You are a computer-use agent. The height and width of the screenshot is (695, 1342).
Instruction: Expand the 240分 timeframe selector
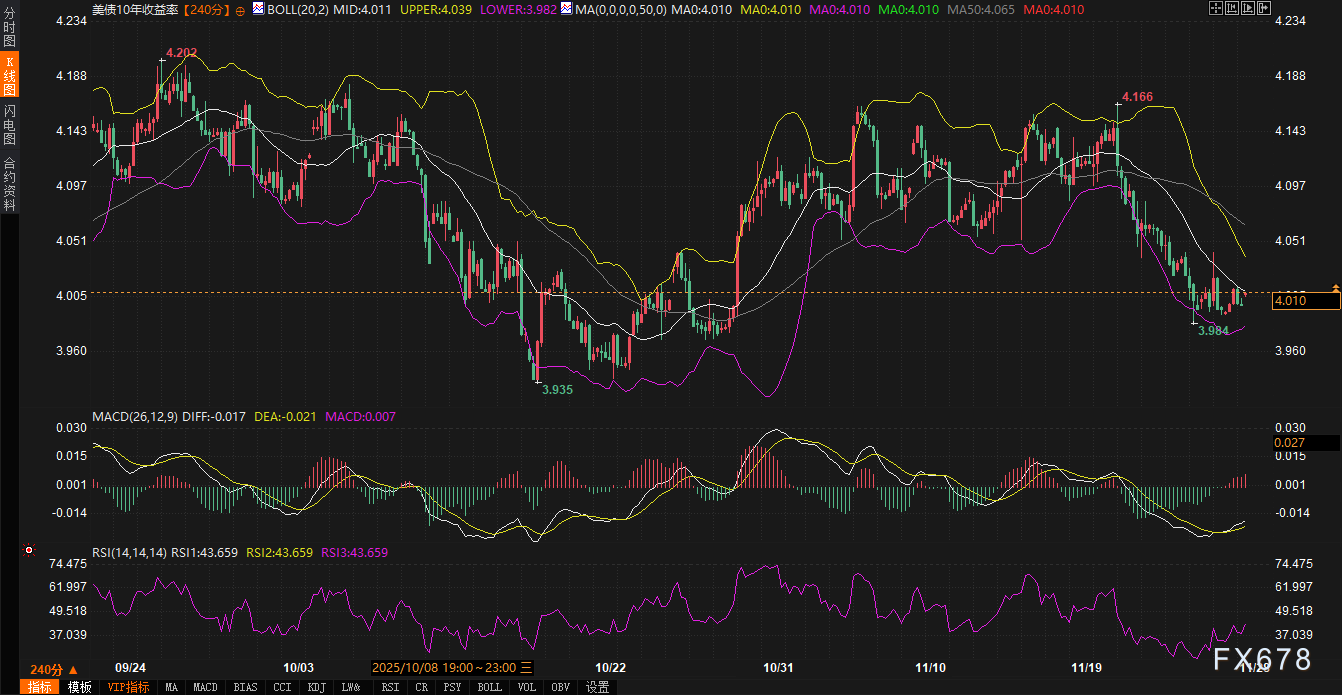point(53,669)
